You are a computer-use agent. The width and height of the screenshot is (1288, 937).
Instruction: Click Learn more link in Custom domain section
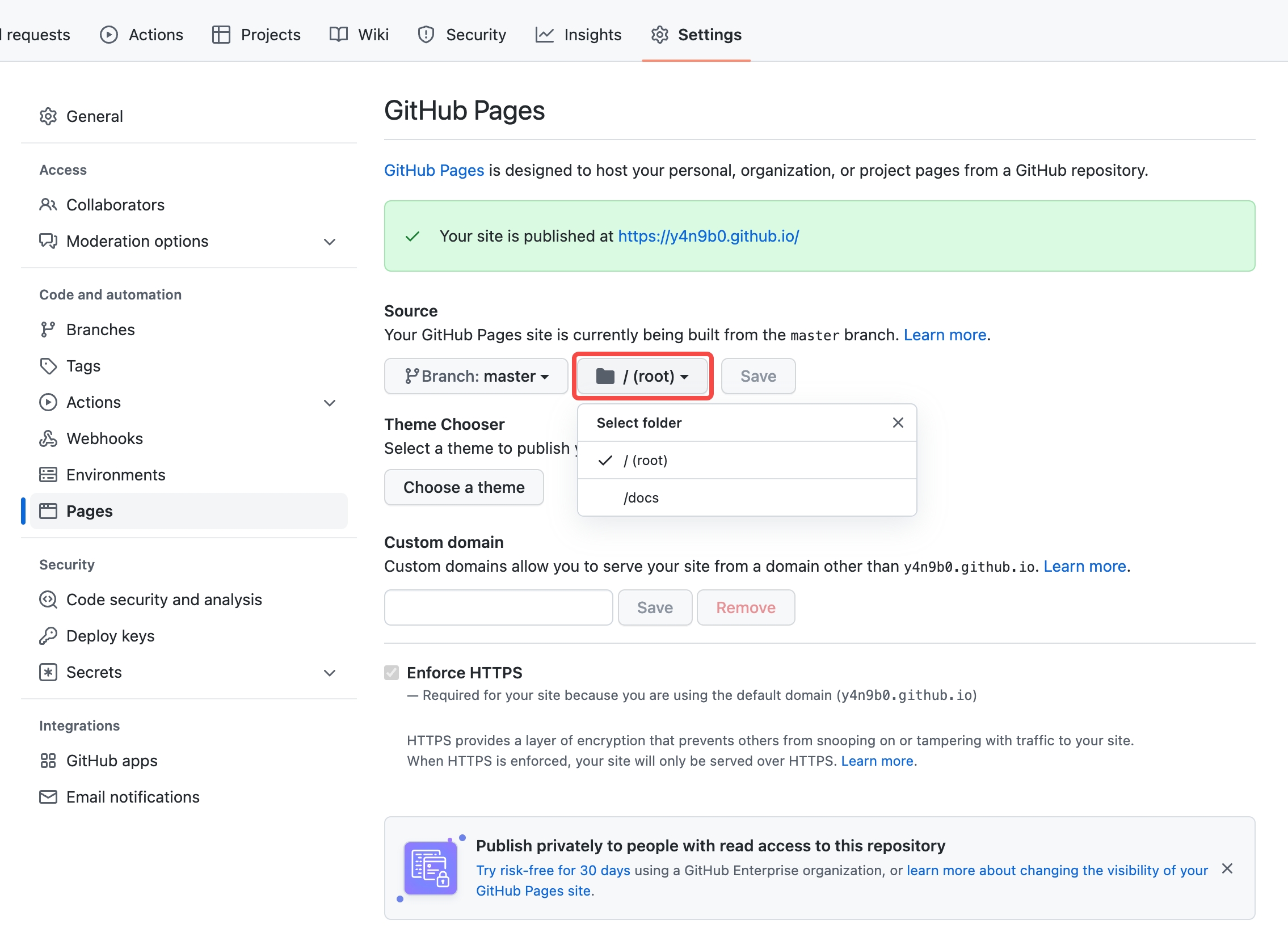coord(1085,567)
